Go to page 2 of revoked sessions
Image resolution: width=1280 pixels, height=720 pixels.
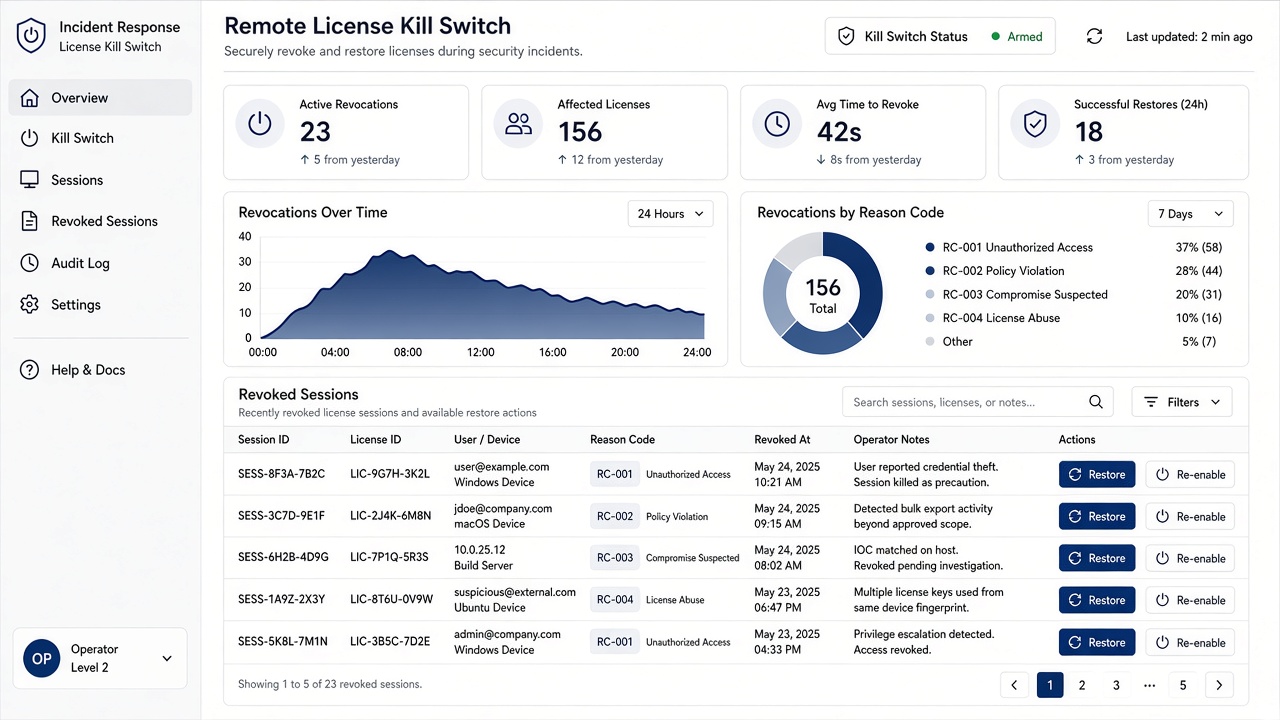click(1082, 685)
